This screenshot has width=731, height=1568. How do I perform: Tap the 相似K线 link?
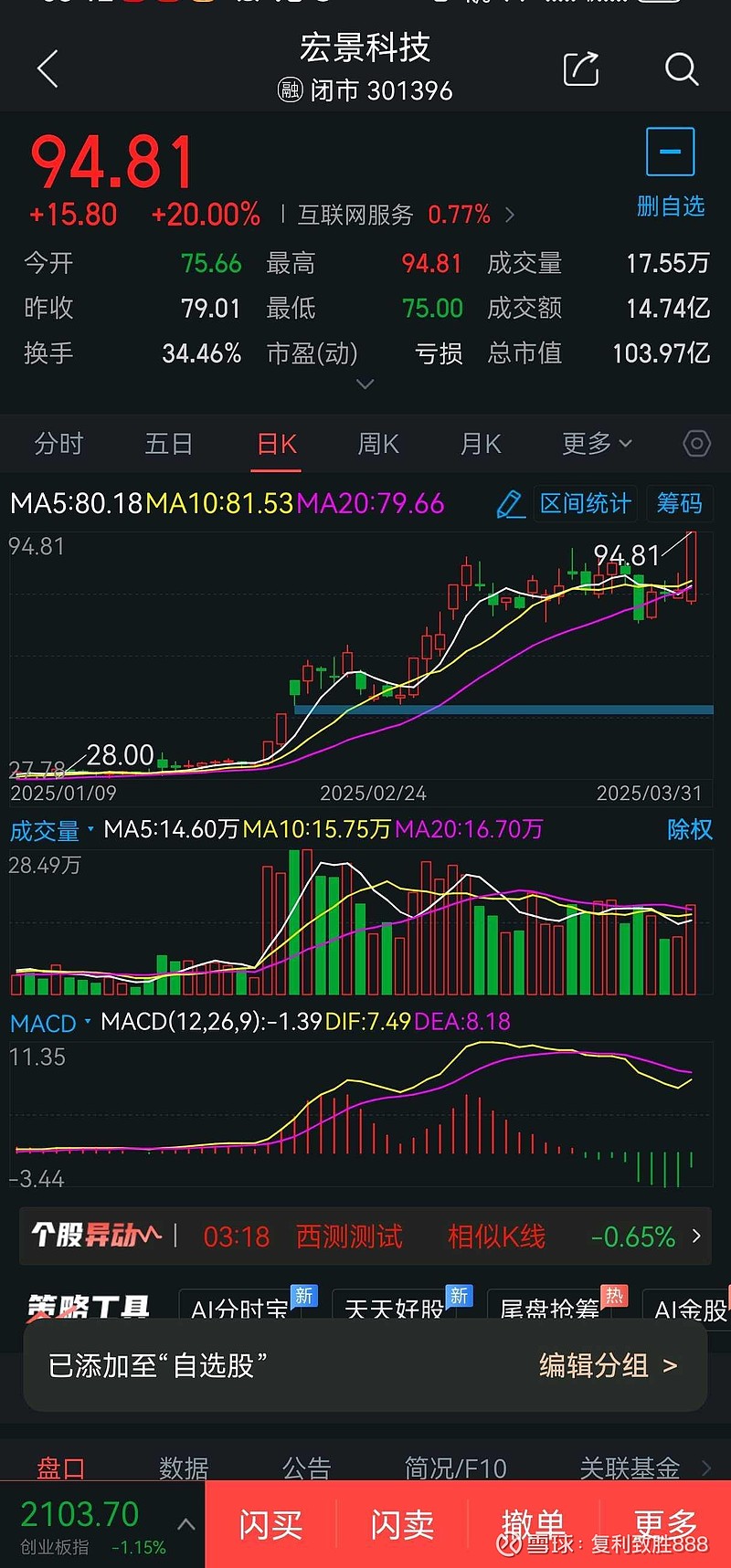coord(496,1237)
